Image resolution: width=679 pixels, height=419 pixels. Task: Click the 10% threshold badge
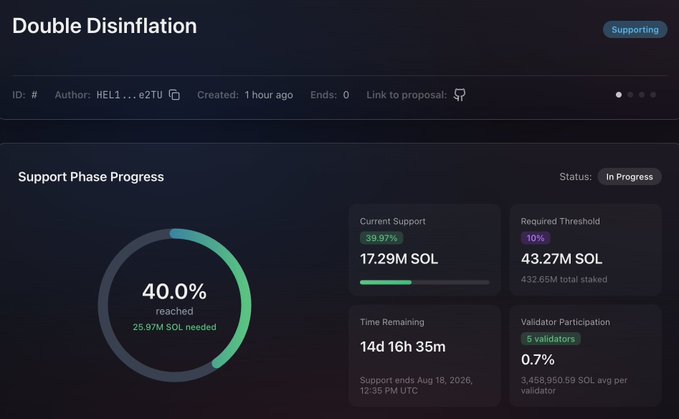point(535,238)
